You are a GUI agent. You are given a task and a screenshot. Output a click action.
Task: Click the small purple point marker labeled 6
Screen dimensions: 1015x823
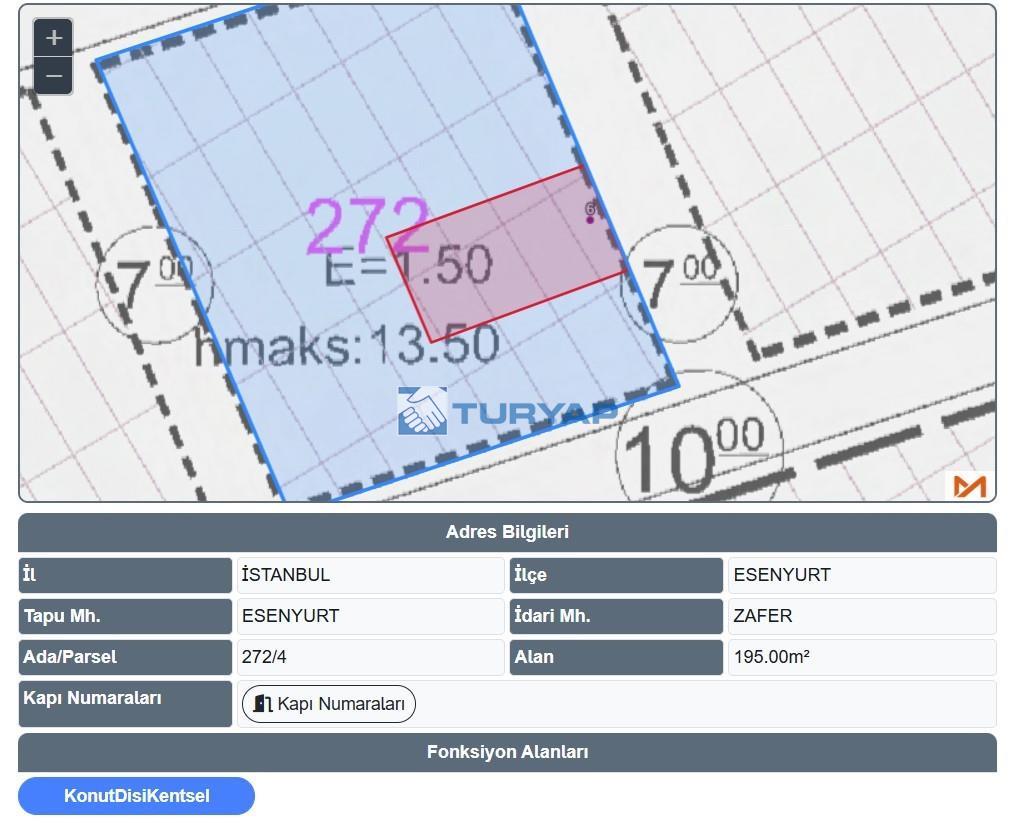tap(590, 218)
